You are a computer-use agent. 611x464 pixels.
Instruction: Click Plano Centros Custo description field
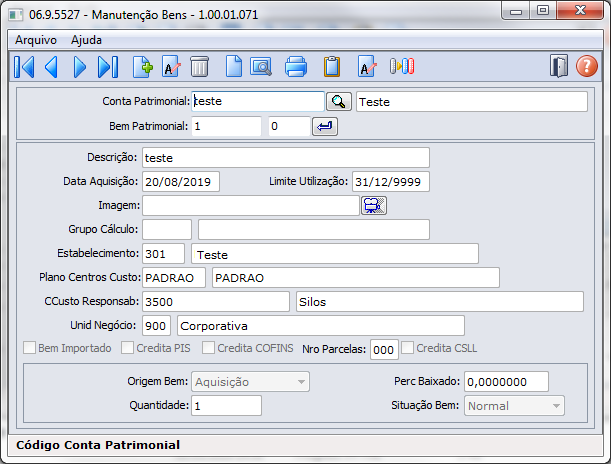356,277
